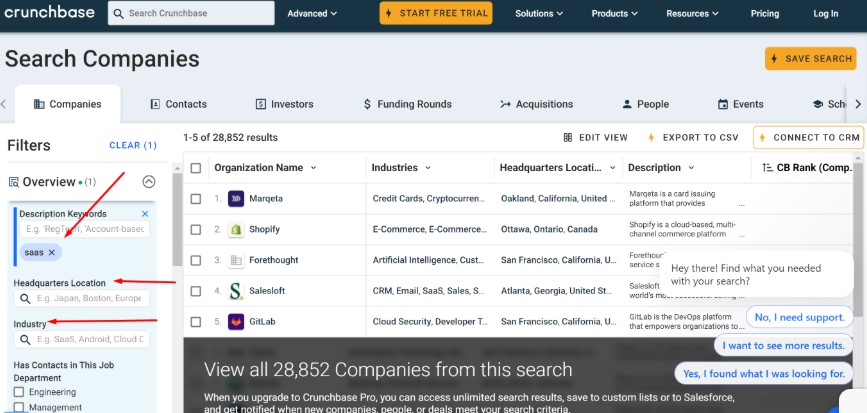867x413 pixels.
Task: Click the Connect to CRM button
Action: 808,138
